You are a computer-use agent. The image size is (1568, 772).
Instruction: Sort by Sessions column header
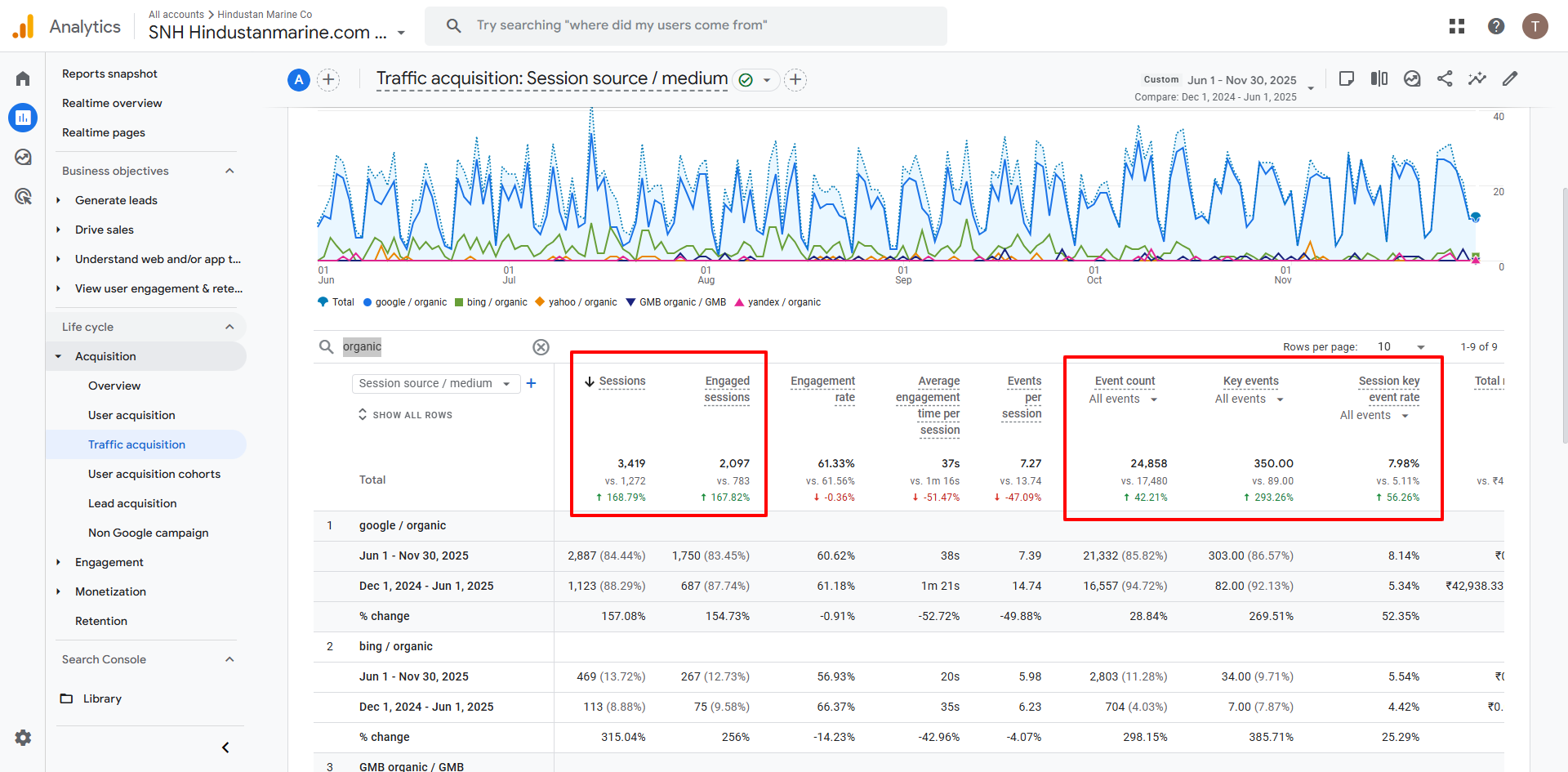point(621,382)
